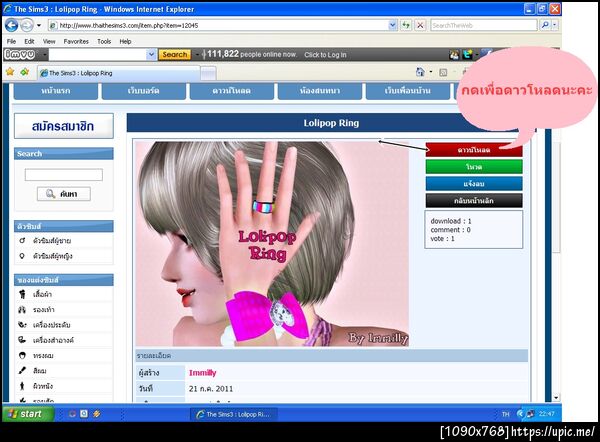This screenshot has width=600, height=442.
Task: Go to ดาวน์โหลด site navigation tab
Action: click(232, 91)
